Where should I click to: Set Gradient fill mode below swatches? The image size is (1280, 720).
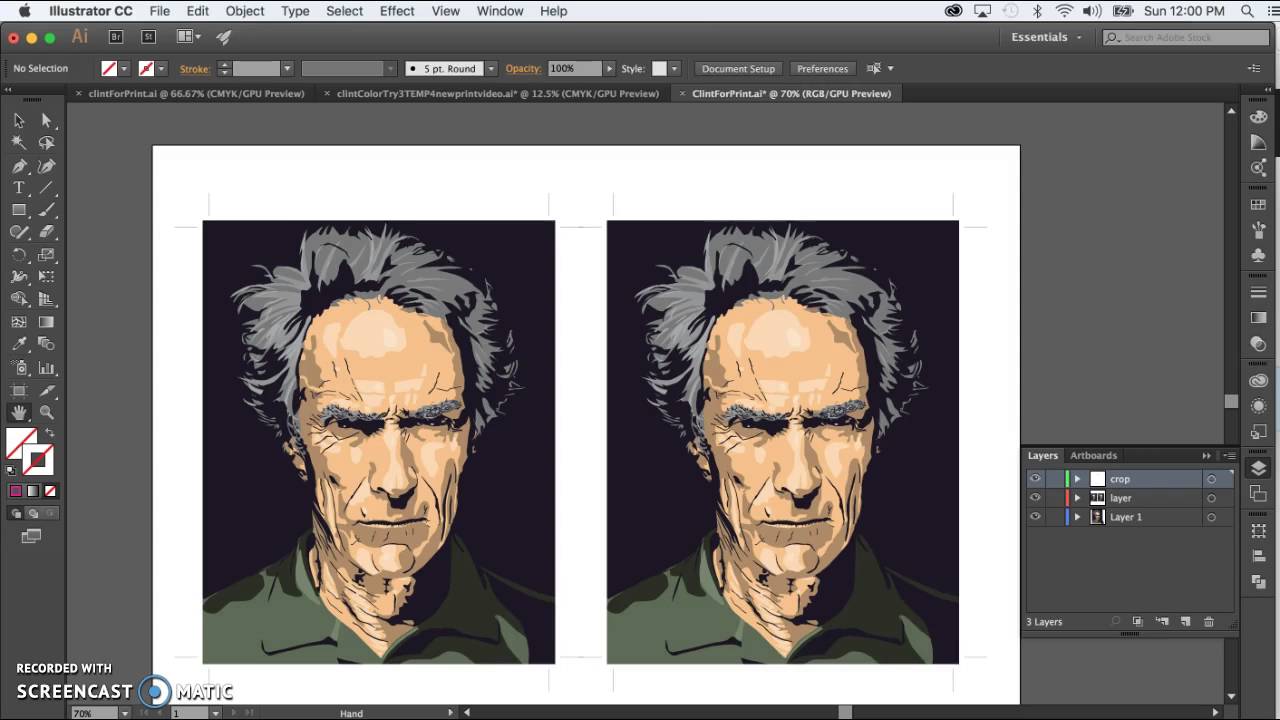coord(33,491)
